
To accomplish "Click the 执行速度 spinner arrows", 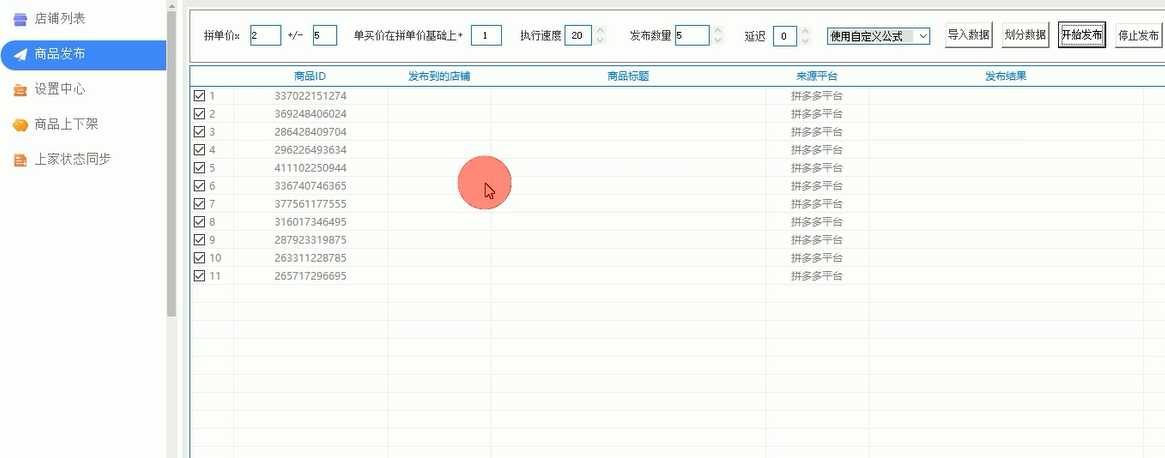I will 600,36.
